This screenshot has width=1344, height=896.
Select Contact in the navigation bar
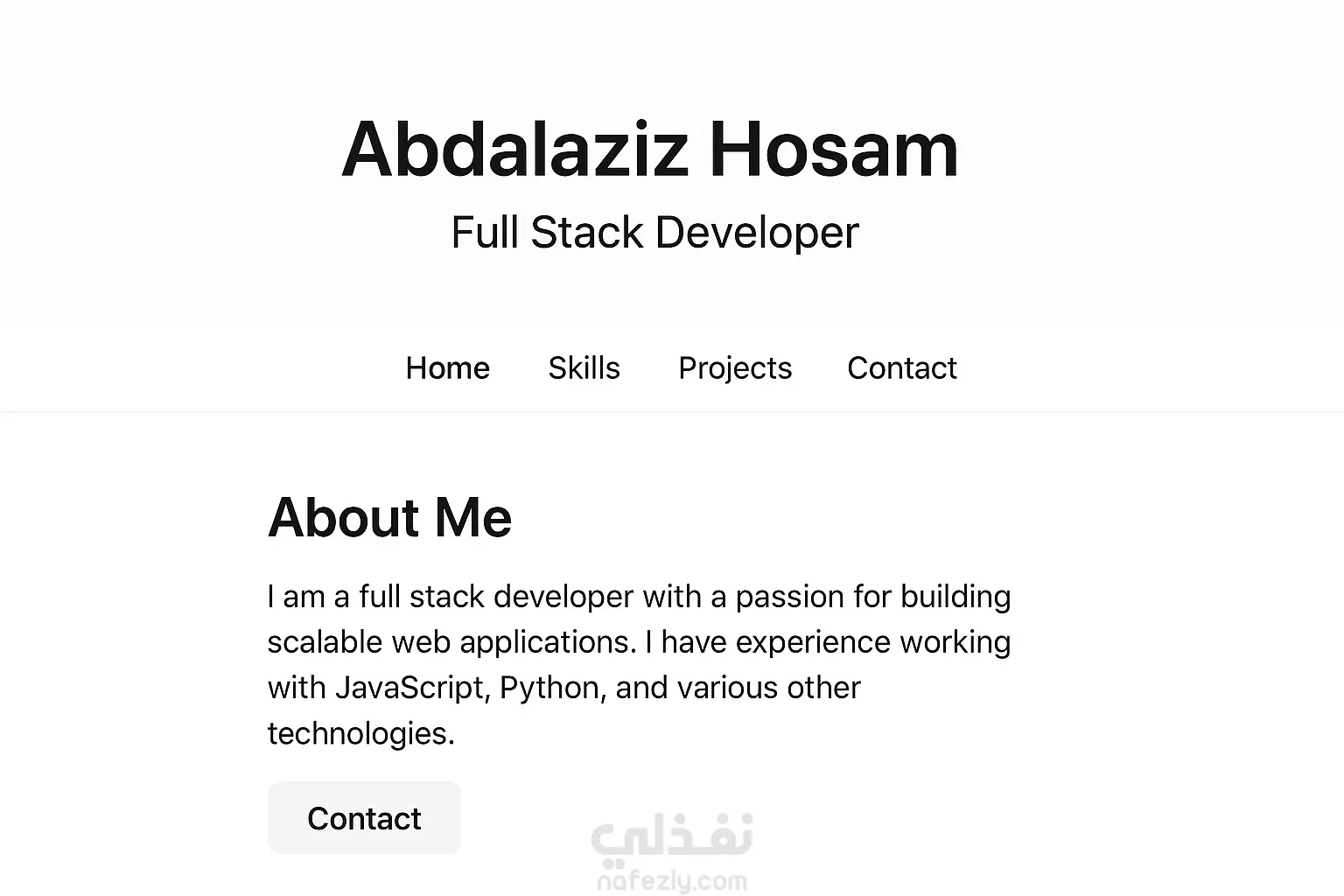pyautogui.click(x=901, y=368)
